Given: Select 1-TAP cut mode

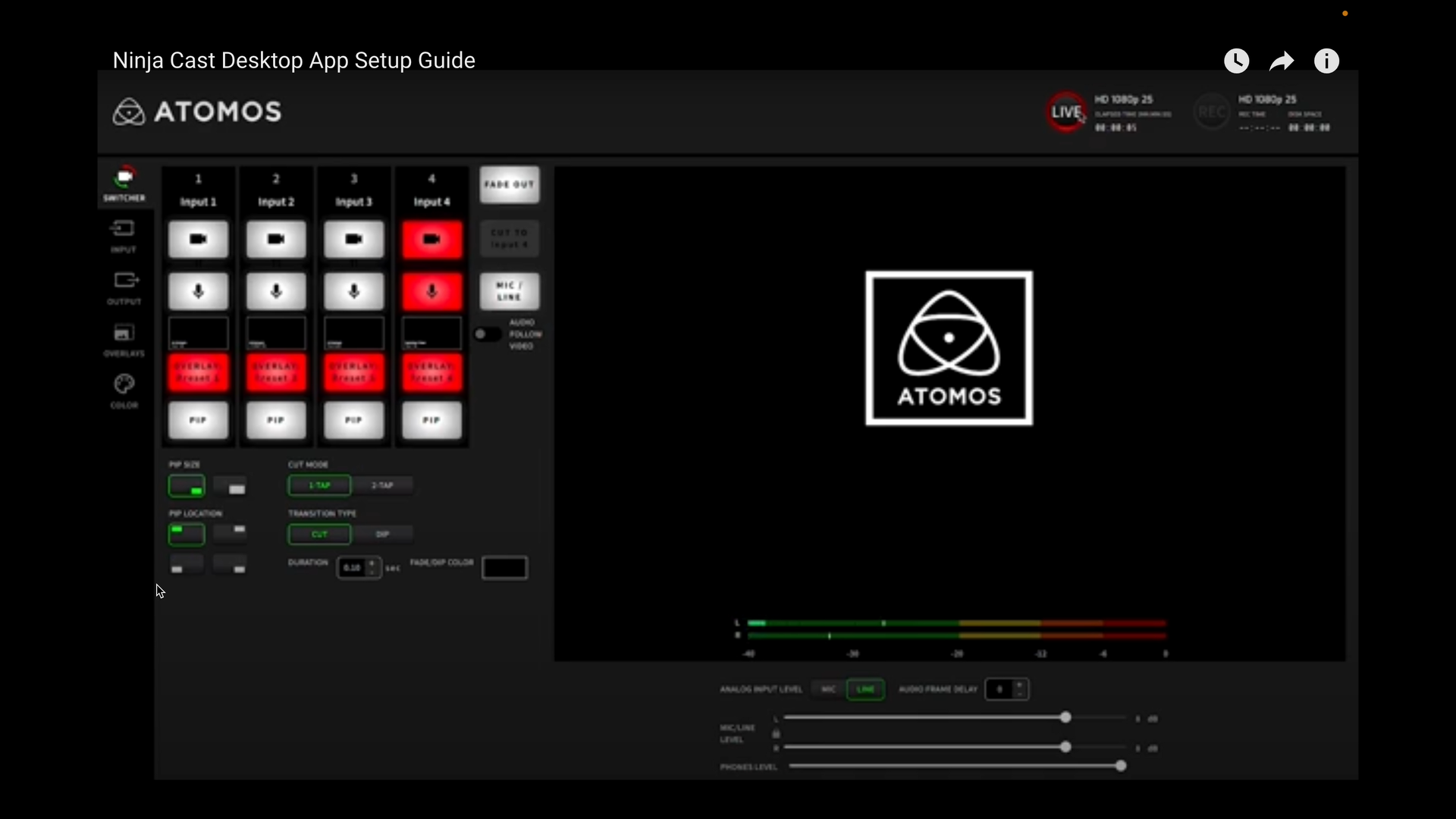Looking at the screenshot, I should point(319,485).
